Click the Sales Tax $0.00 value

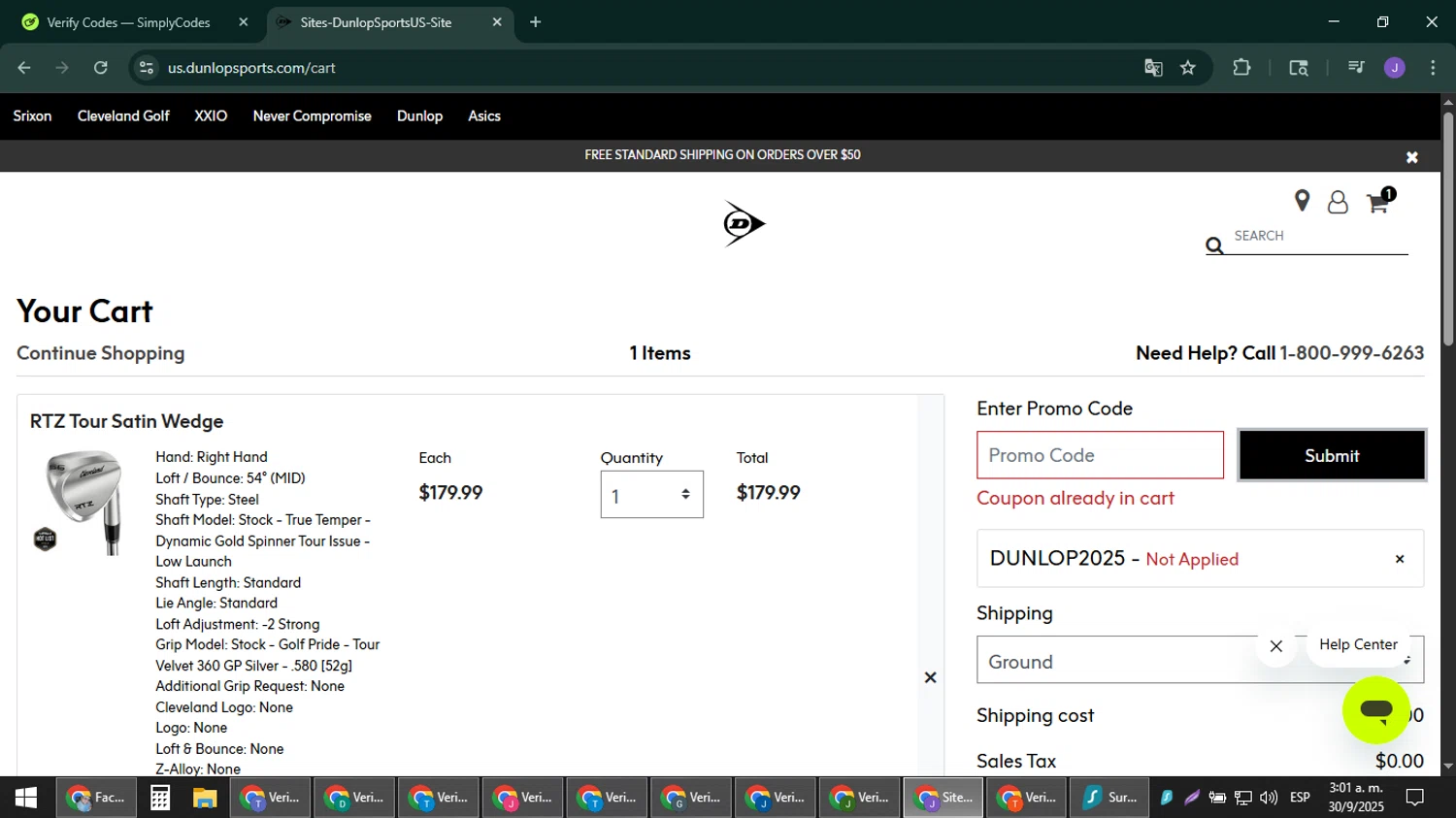pos(1400,762)
